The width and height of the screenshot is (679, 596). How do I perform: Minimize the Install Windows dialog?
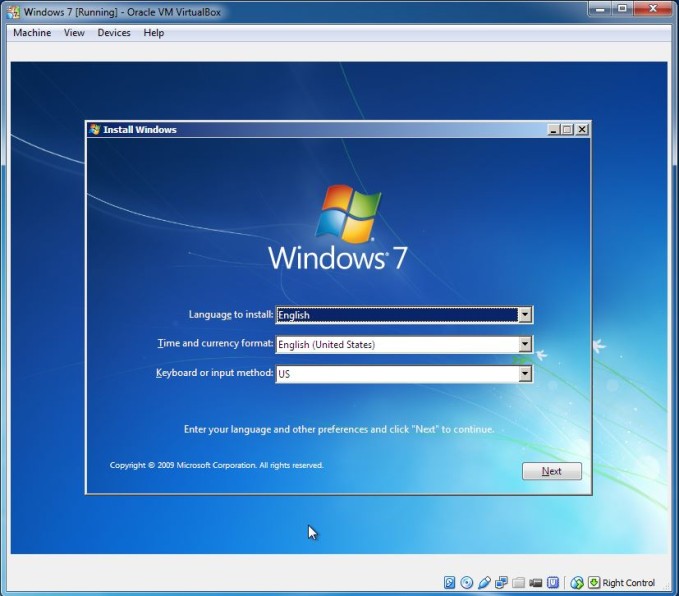pos(553,130)
